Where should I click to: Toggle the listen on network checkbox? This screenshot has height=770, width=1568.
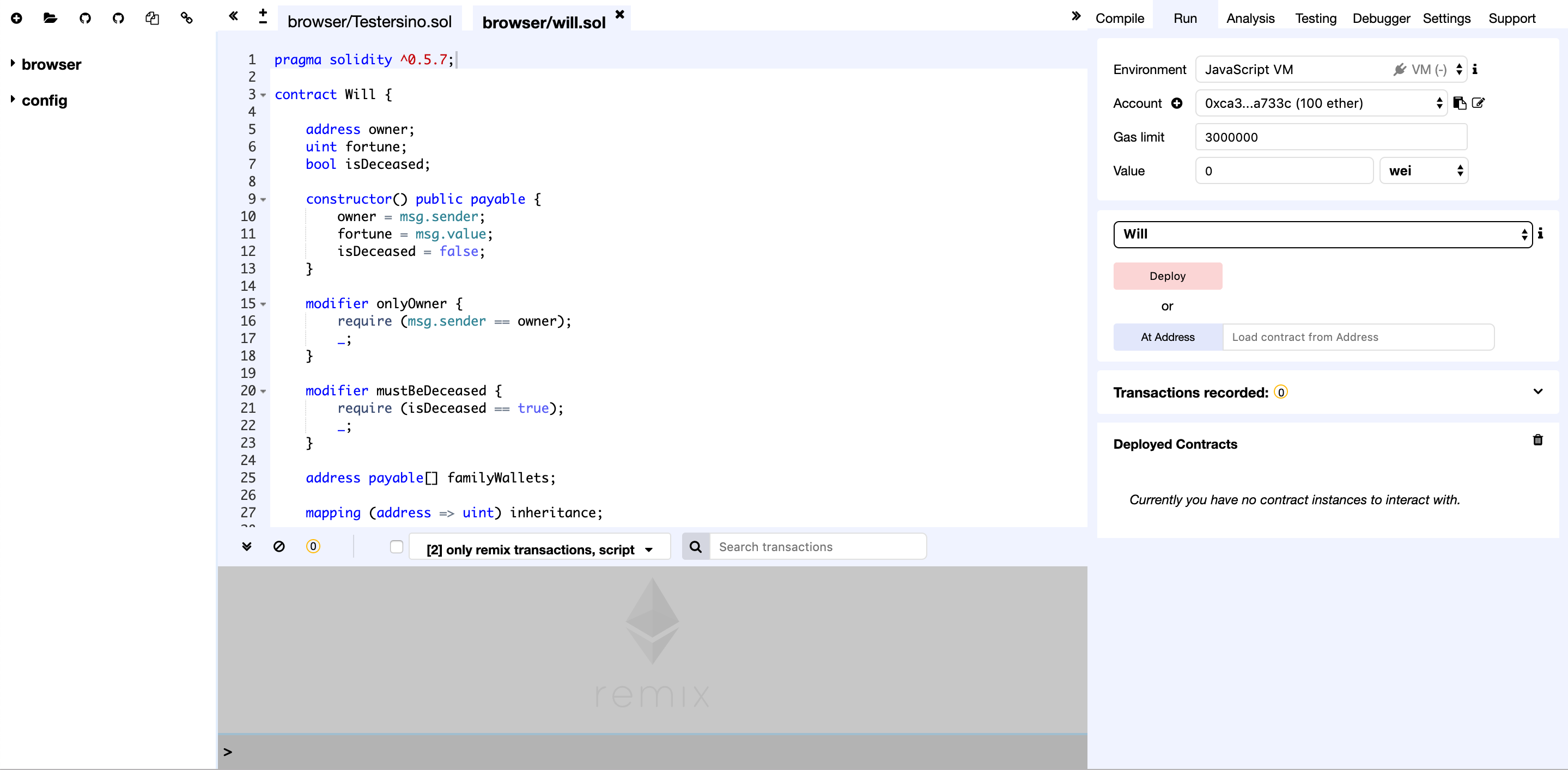point(396,547)
